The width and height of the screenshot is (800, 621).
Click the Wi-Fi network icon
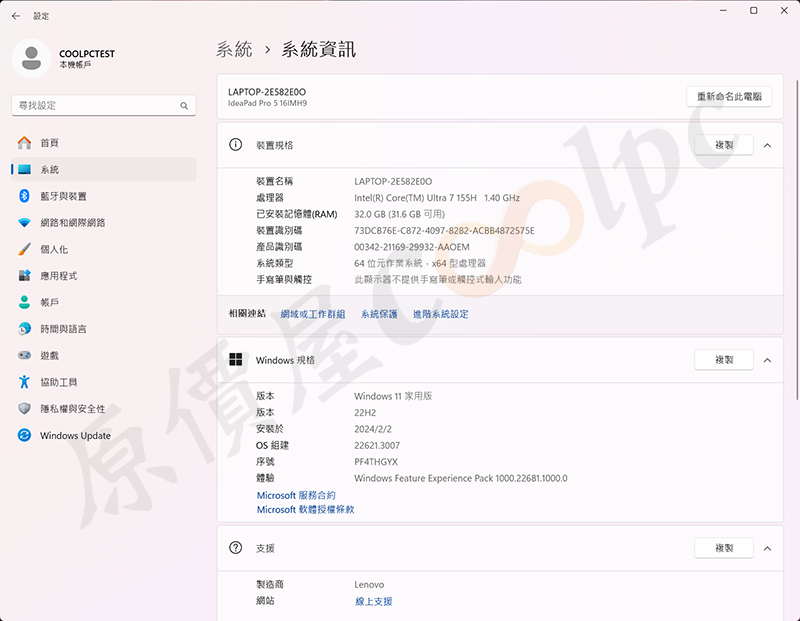[x=24, y=223]
